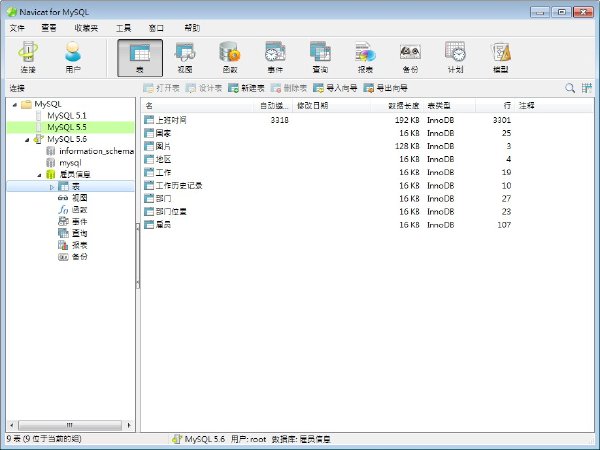
Task: Open the 计划 (Schedule) toolbar icon
Action: tap(455, 57)
